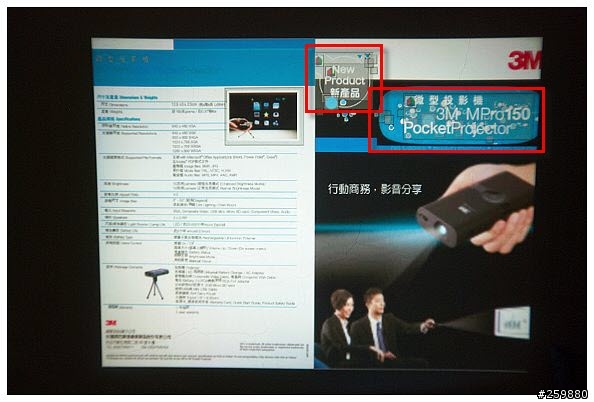
Task: Click the small red 3M logo on the spec page
Action: click(111, 323)
